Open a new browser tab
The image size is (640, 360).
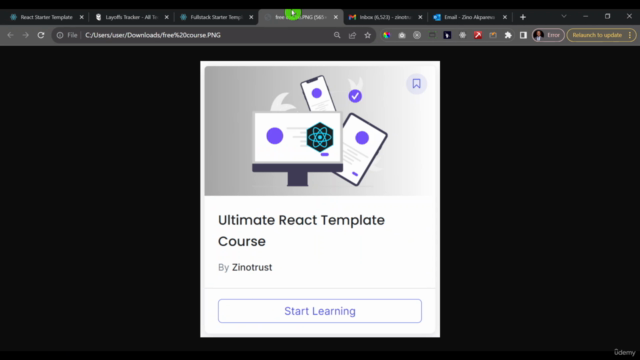(x=523, y=17)
